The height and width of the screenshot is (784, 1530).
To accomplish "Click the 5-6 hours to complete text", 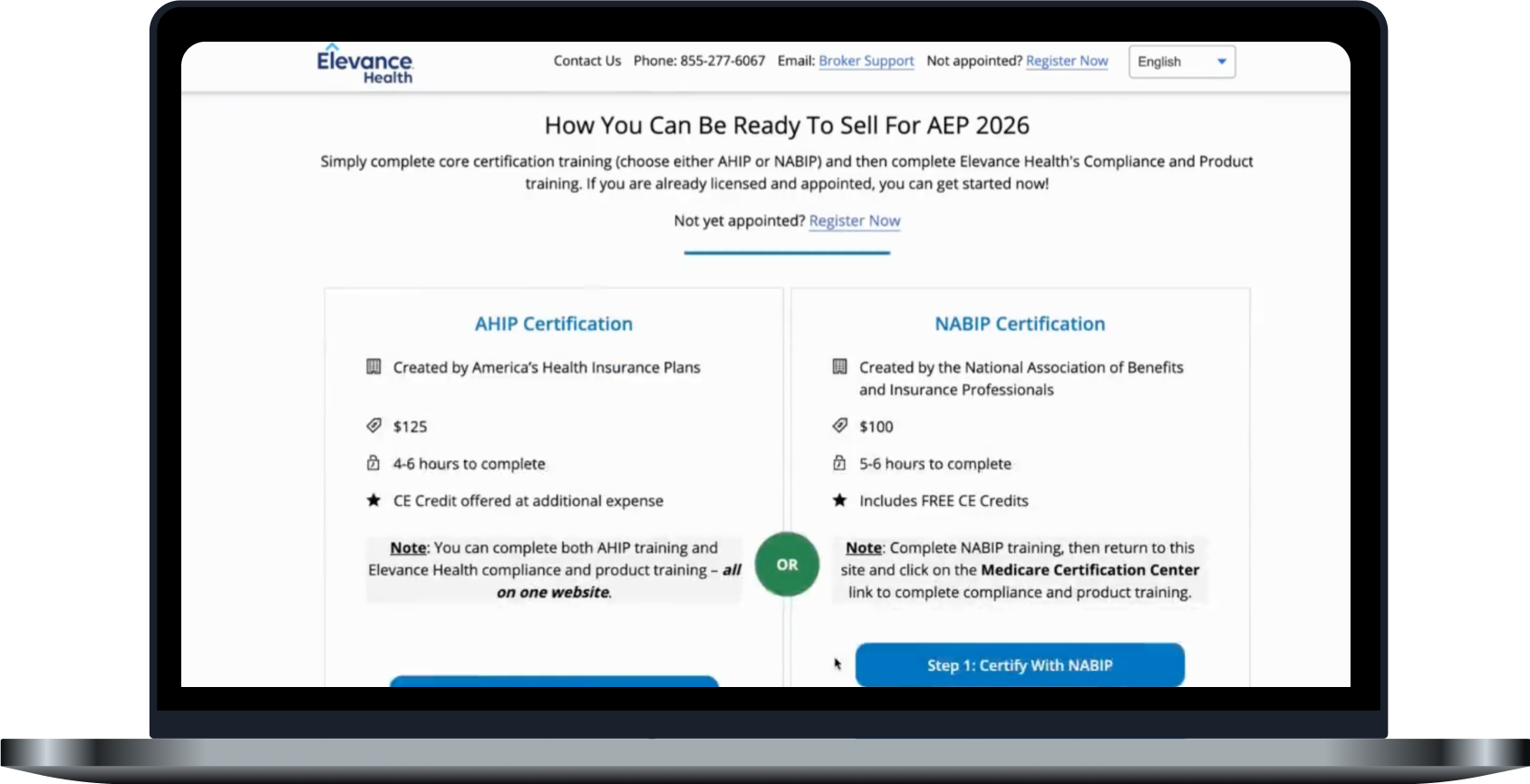I will 935,464.
